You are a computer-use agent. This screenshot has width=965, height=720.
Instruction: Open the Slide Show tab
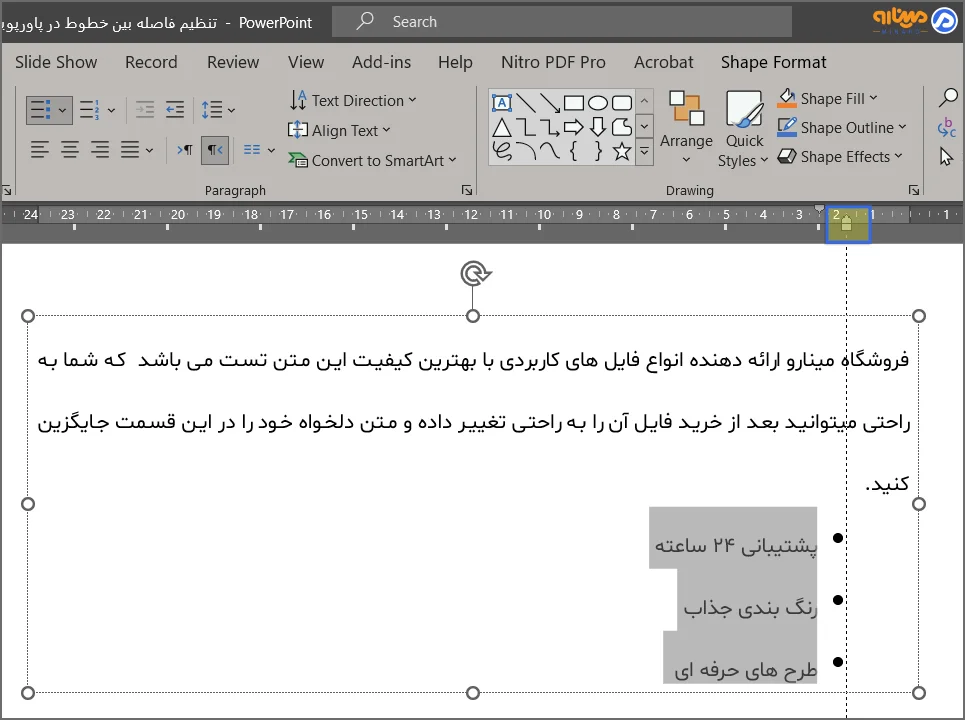(x=56, y=62)
